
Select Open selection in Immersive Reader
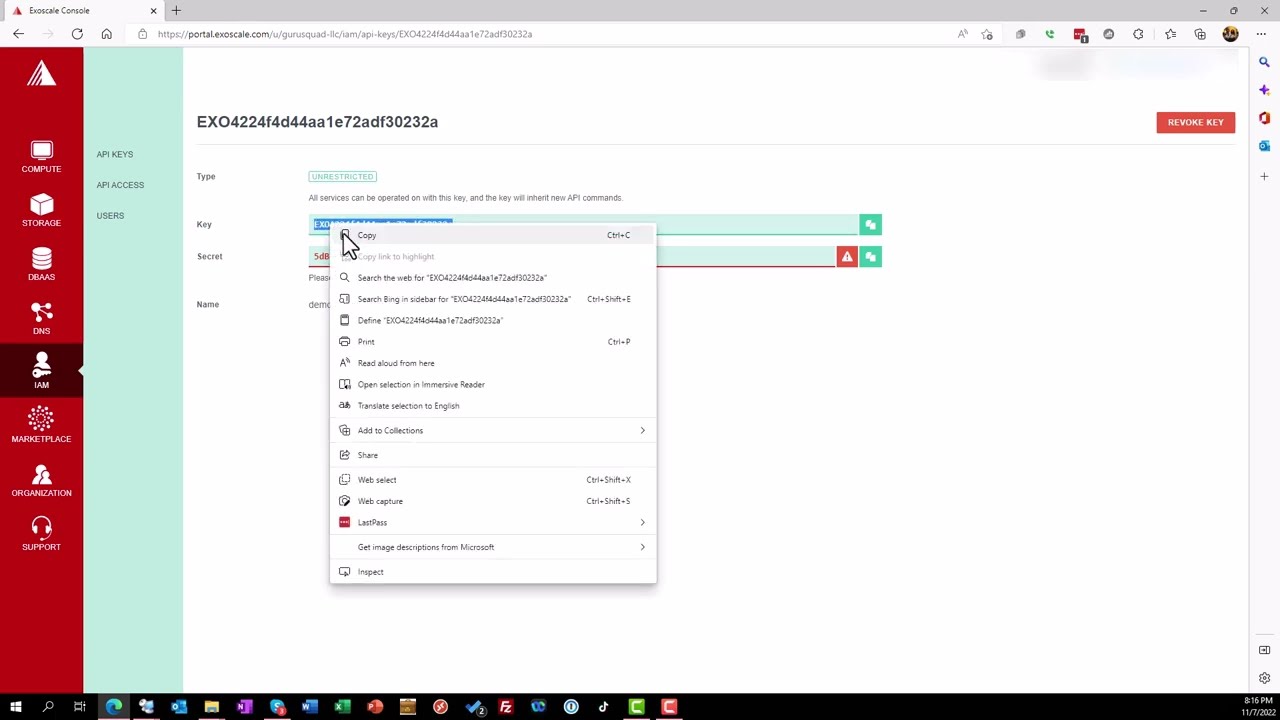point(493,384)
